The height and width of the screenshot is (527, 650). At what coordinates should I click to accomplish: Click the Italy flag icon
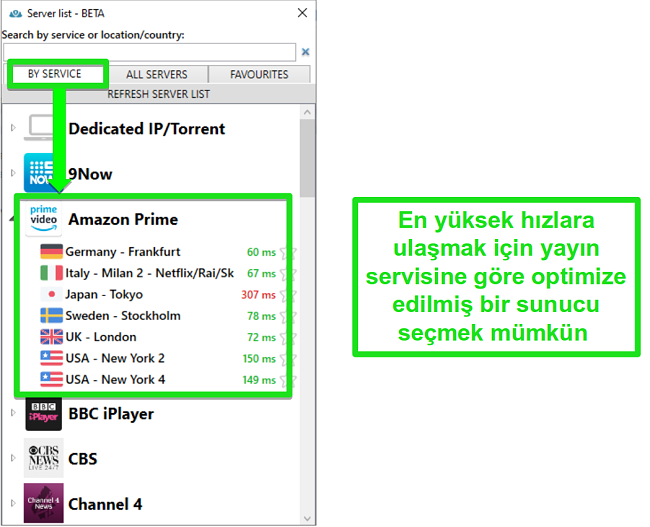51,273
